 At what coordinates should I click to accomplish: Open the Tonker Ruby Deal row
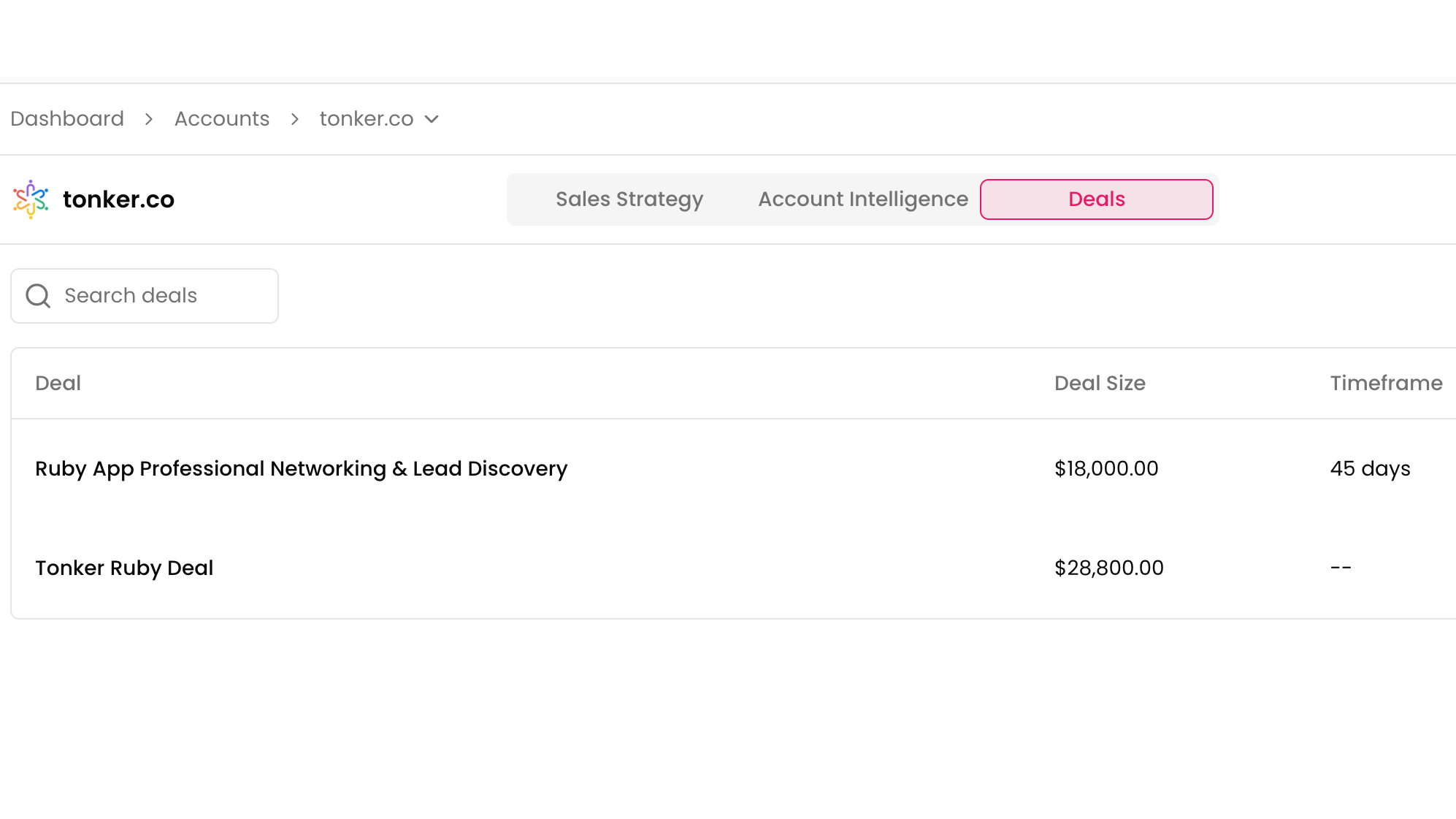tap(124, 568)
